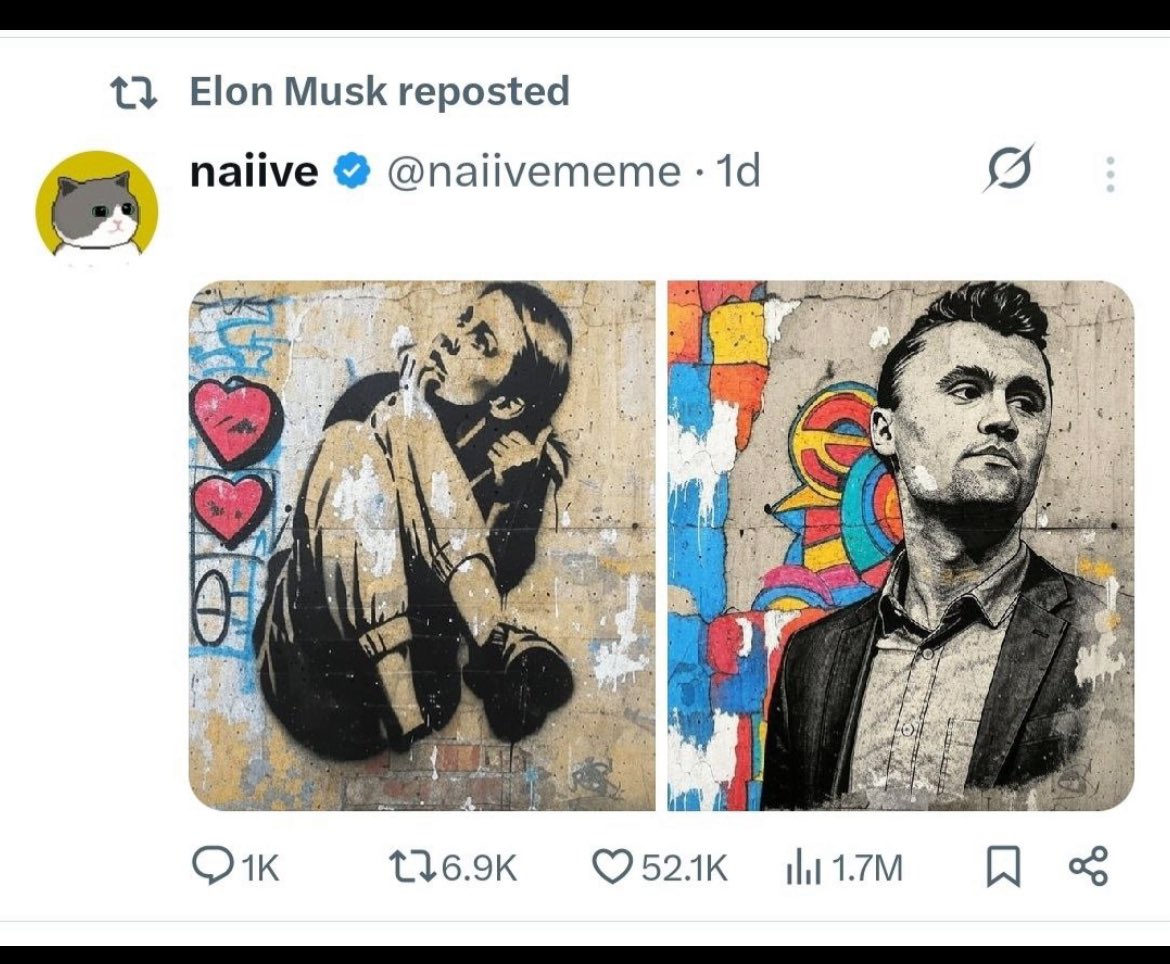Visit the @naiivememe handle

pos(534,172)
